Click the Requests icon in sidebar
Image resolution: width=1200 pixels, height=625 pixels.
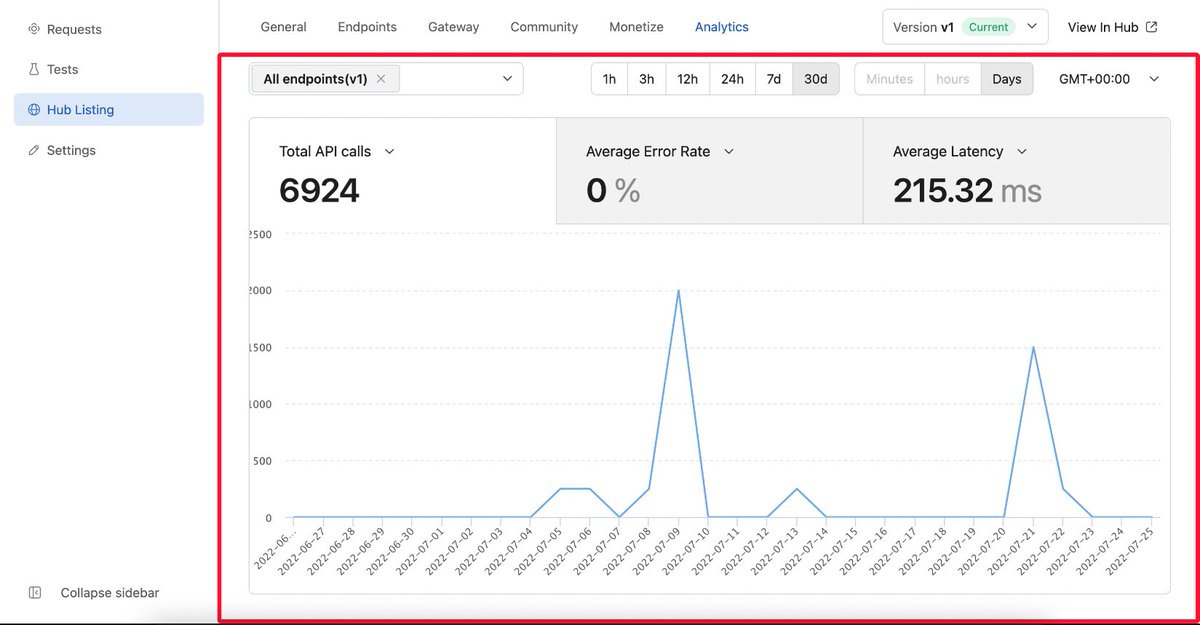click(34, 30)
